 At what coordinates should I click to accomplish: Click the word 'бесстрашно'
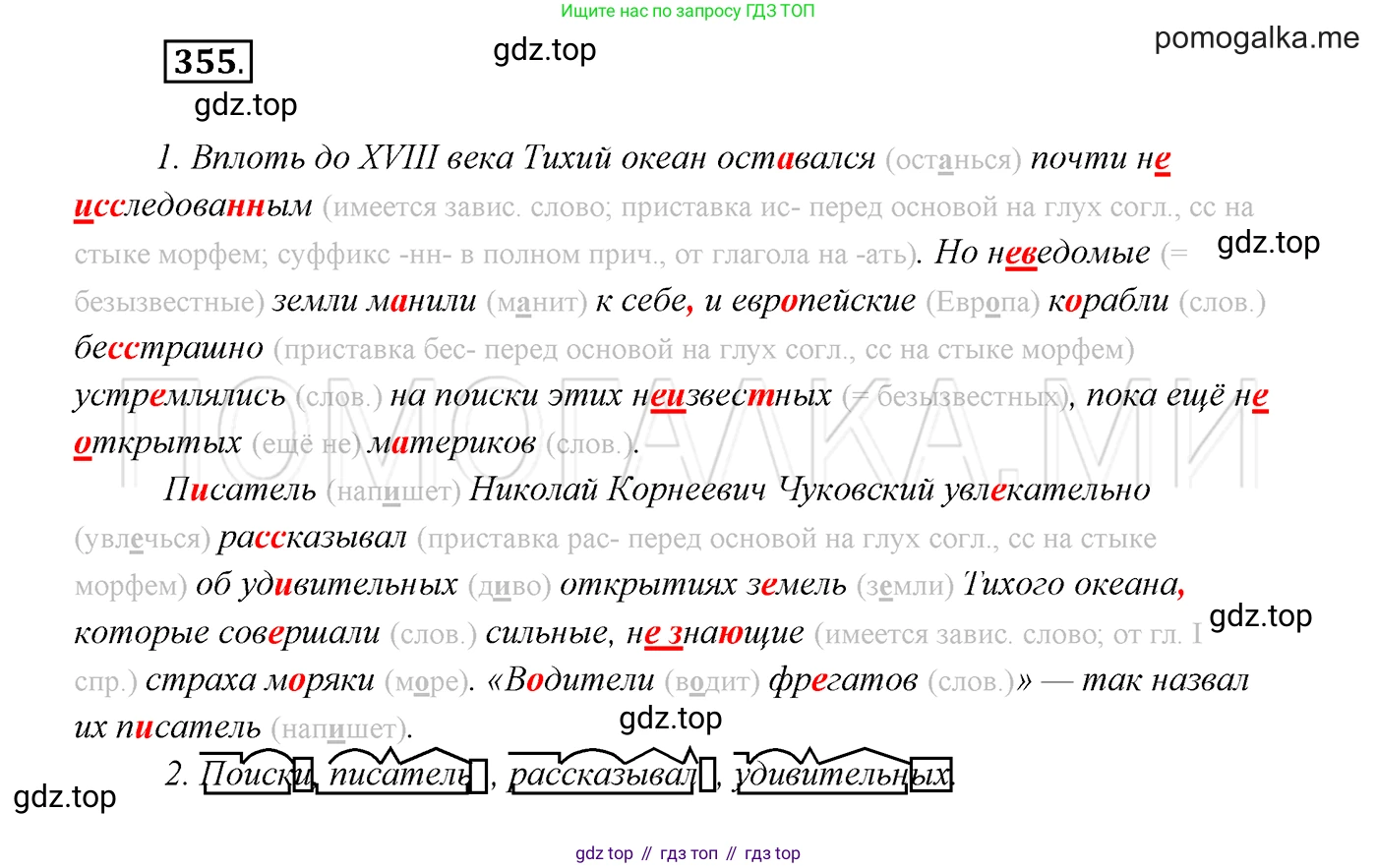click(x=169, y=347)
